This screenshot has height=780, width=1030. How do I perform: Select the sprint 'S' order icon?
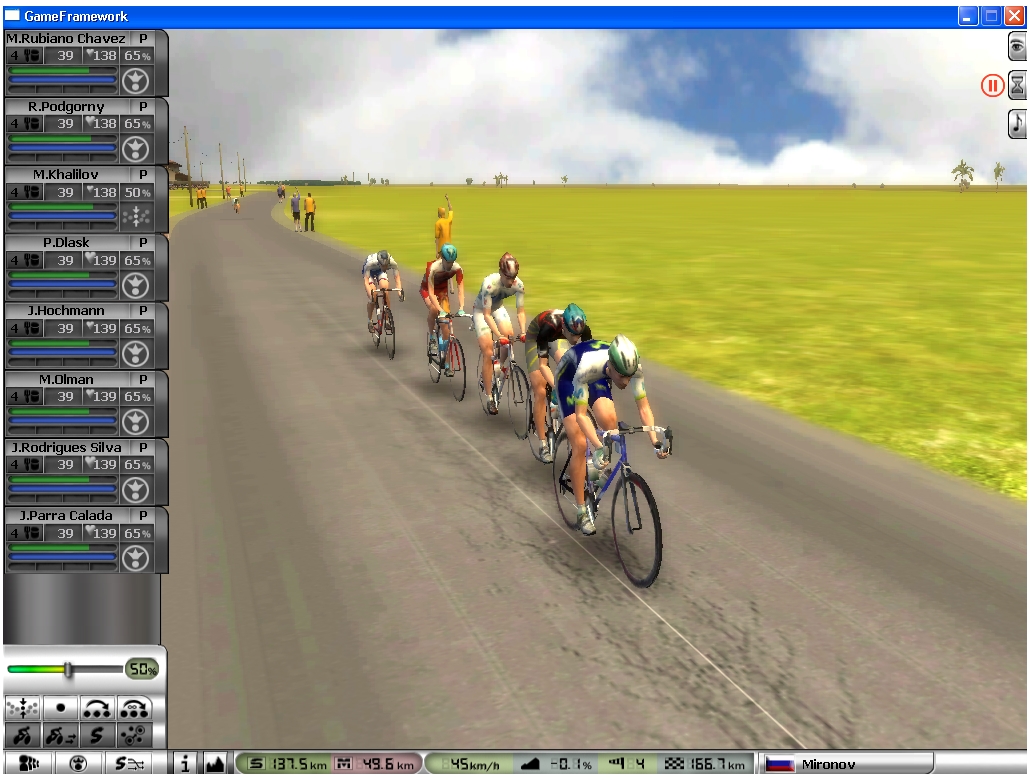pyautogui.click(x=97, y=737)
